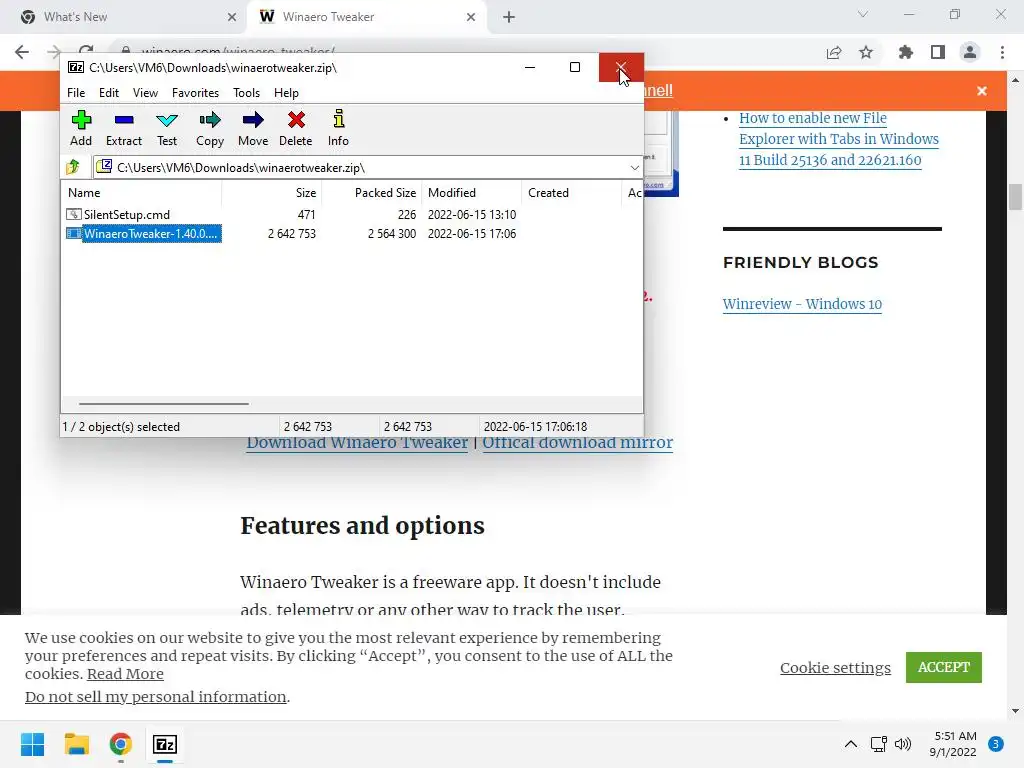
Task: Open the File menu in 7-Zip
Action: (x=76, y=93)
